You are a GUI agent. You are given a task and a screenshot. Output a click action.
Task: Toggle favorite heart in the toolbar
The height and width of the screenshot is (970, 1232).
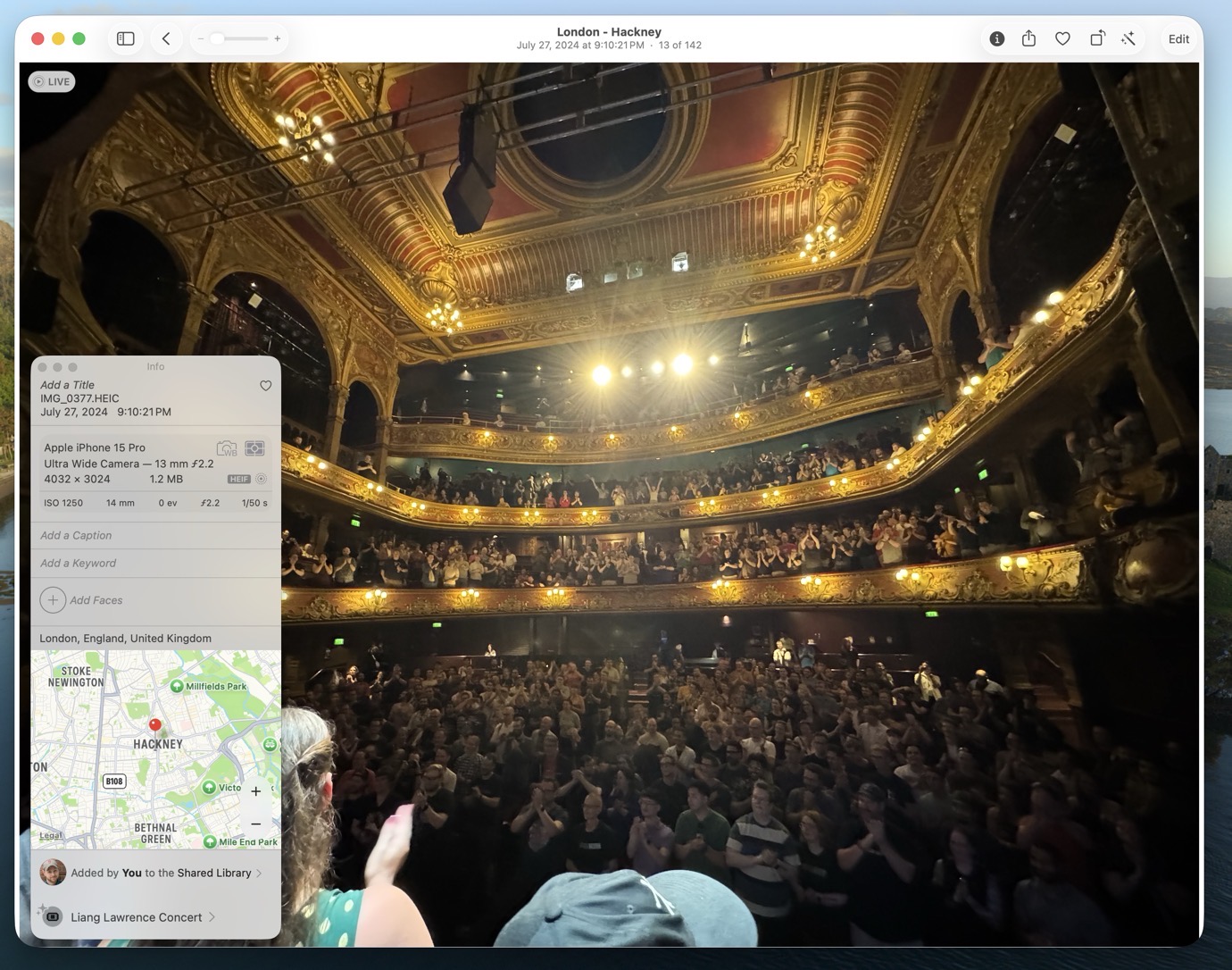pyautogui.click(x=1062, y=38)
